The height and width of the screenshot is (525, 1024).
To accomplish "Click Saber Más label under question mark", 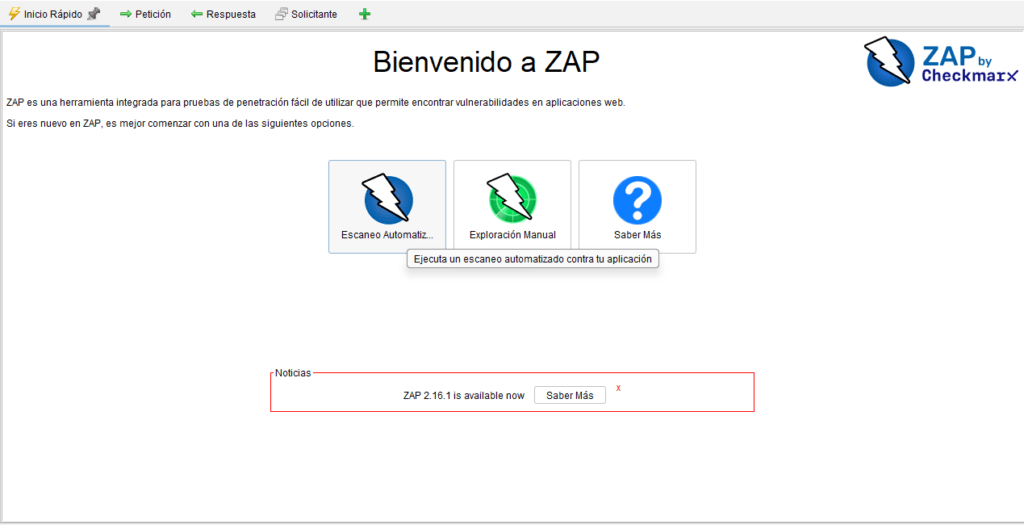I will click(637, 236).
